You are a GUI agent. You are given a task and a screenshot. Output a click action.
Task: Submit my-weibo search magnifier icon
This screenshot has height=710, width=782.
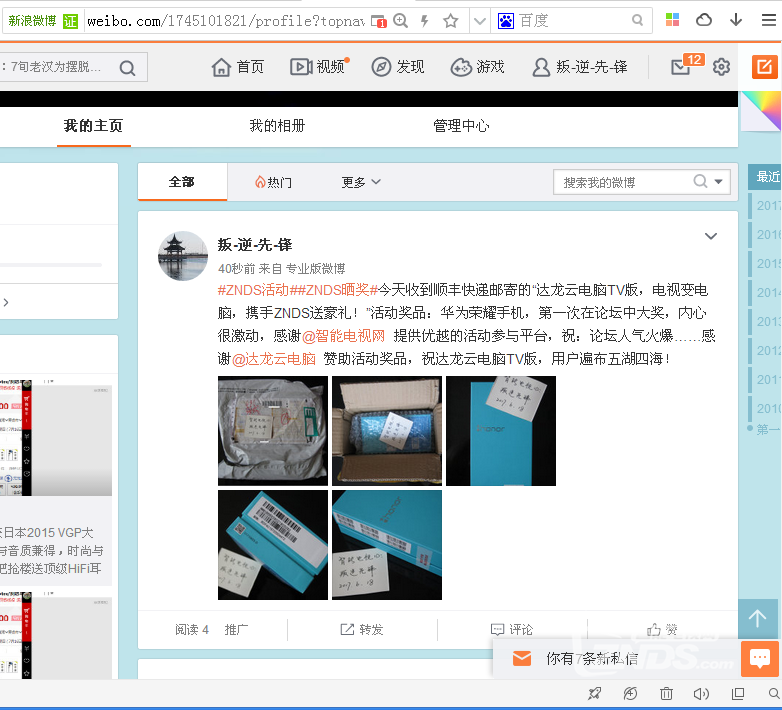click(701, 181)
